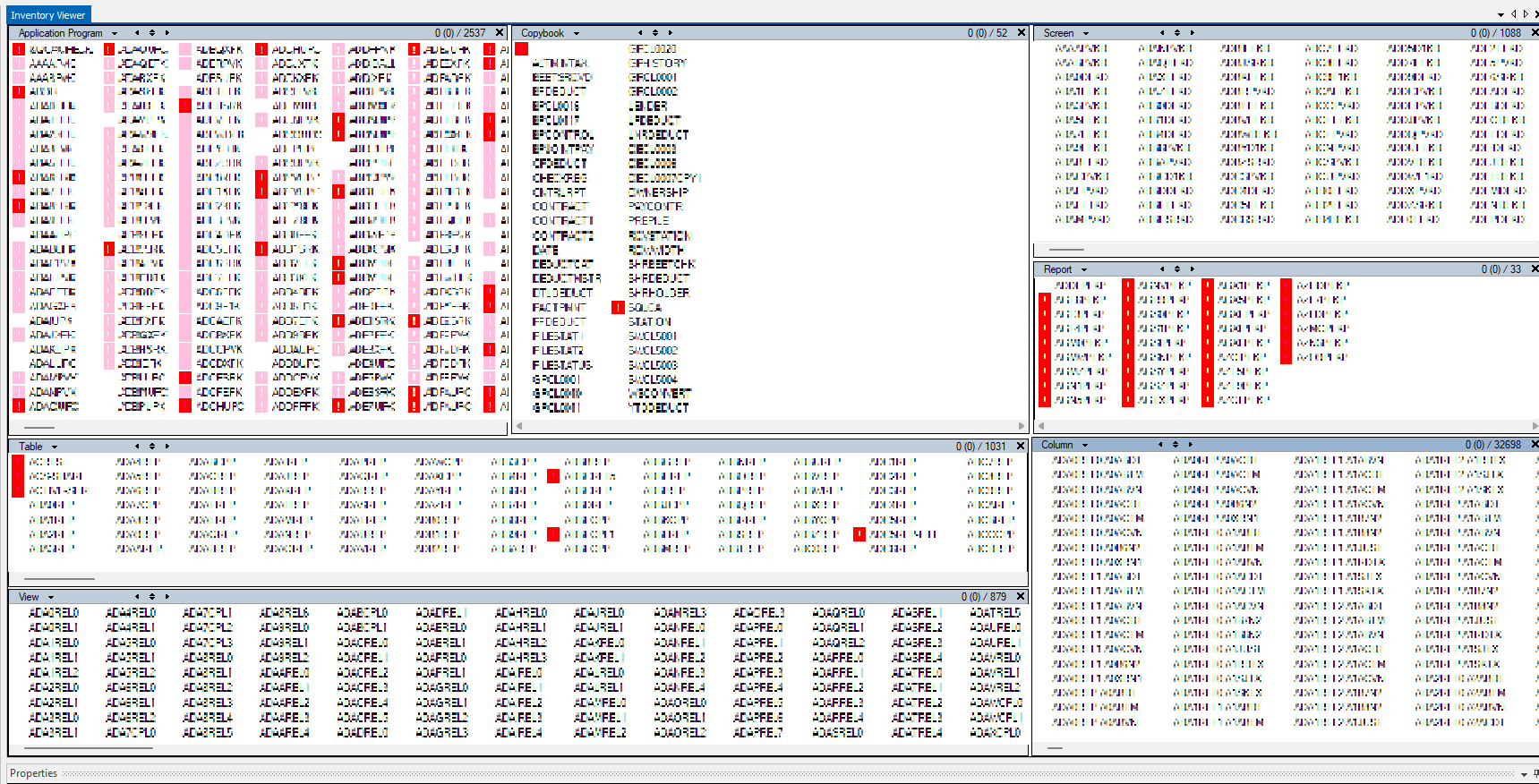Close the Report panel
1539x784 pixels.
point(1535,269)
